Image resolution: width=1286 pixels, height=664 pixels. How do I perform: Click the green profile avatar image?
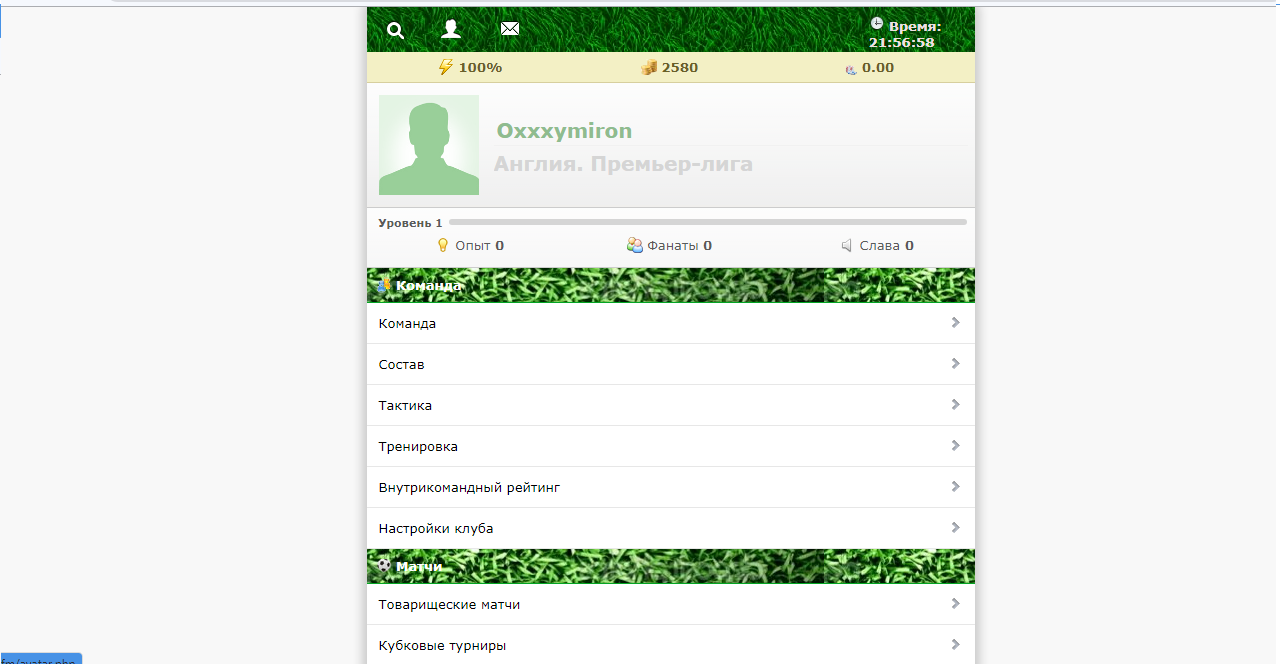429,145
